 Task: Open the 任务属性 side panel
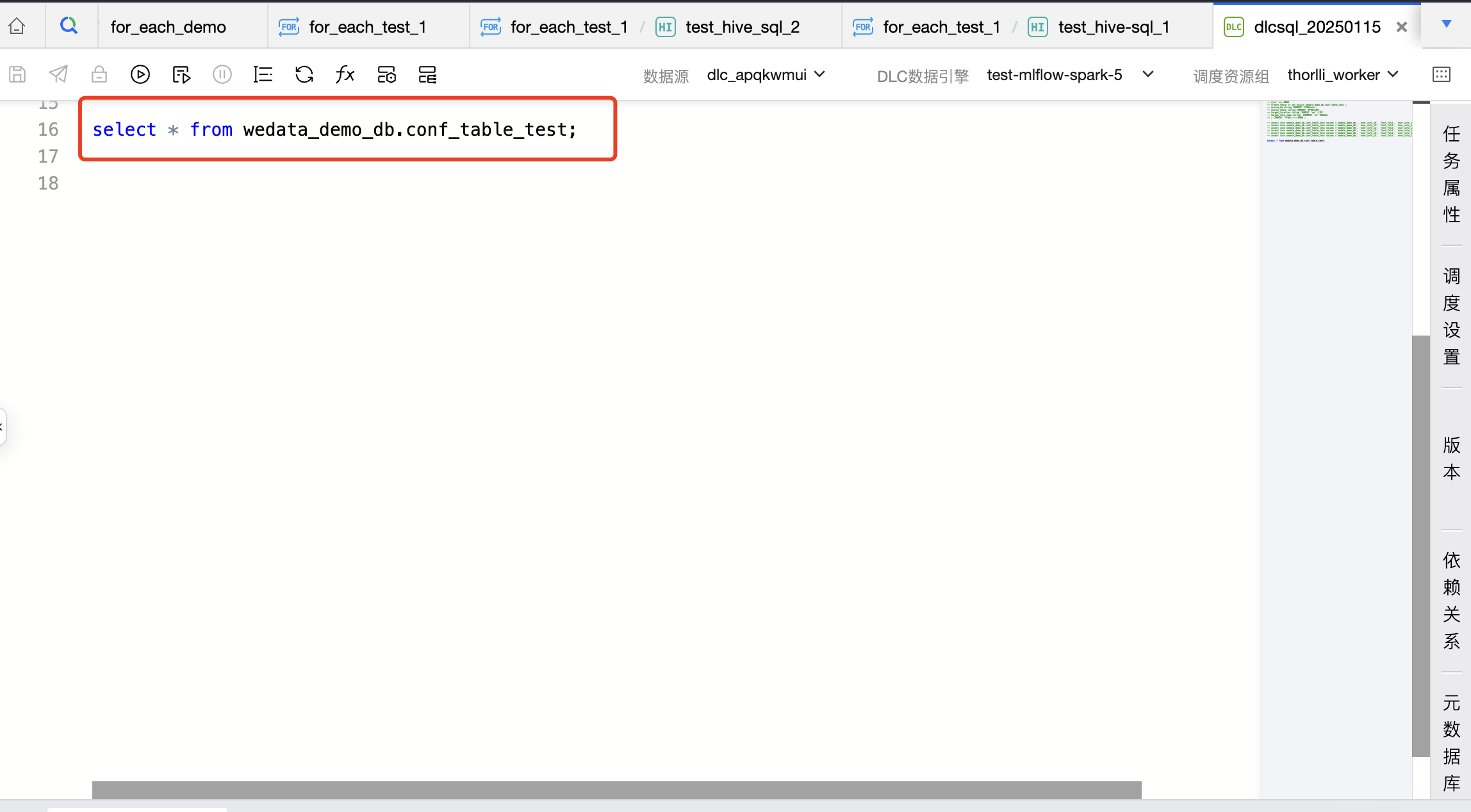[1451, 174]
